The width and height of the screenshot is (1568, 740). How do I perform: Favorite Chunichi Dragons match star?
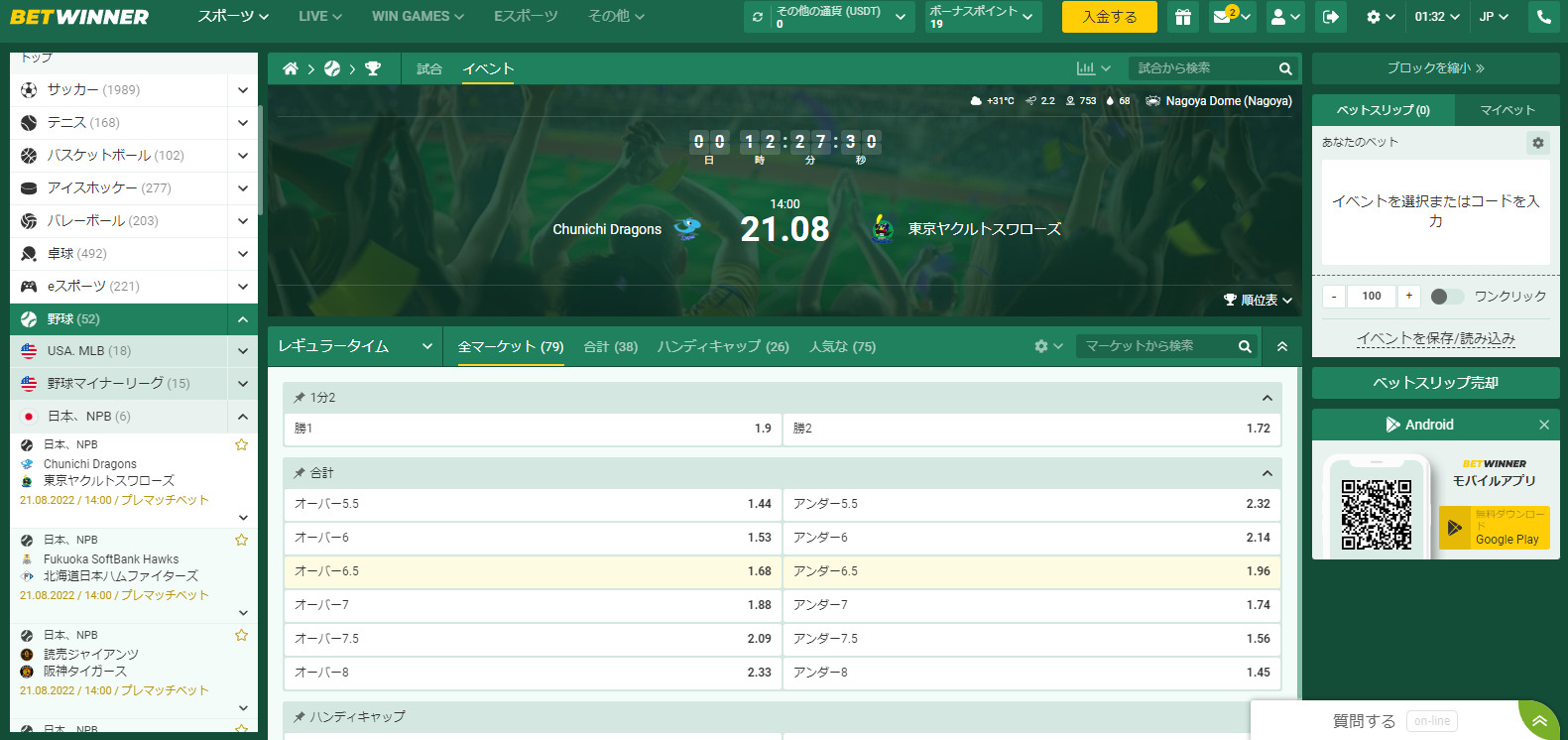(x=241, y=445)
